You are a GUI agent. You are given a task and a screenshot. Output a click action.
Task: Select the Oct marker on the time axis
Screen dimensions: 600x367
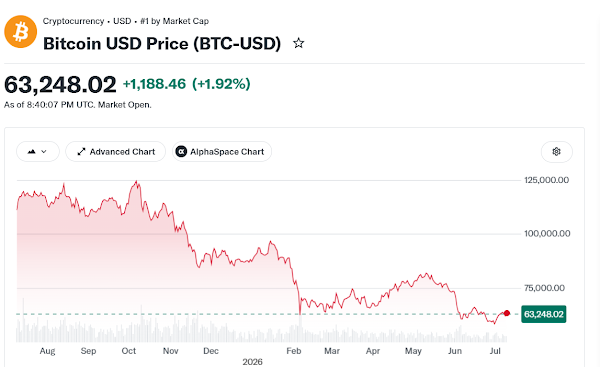[129, 351]
